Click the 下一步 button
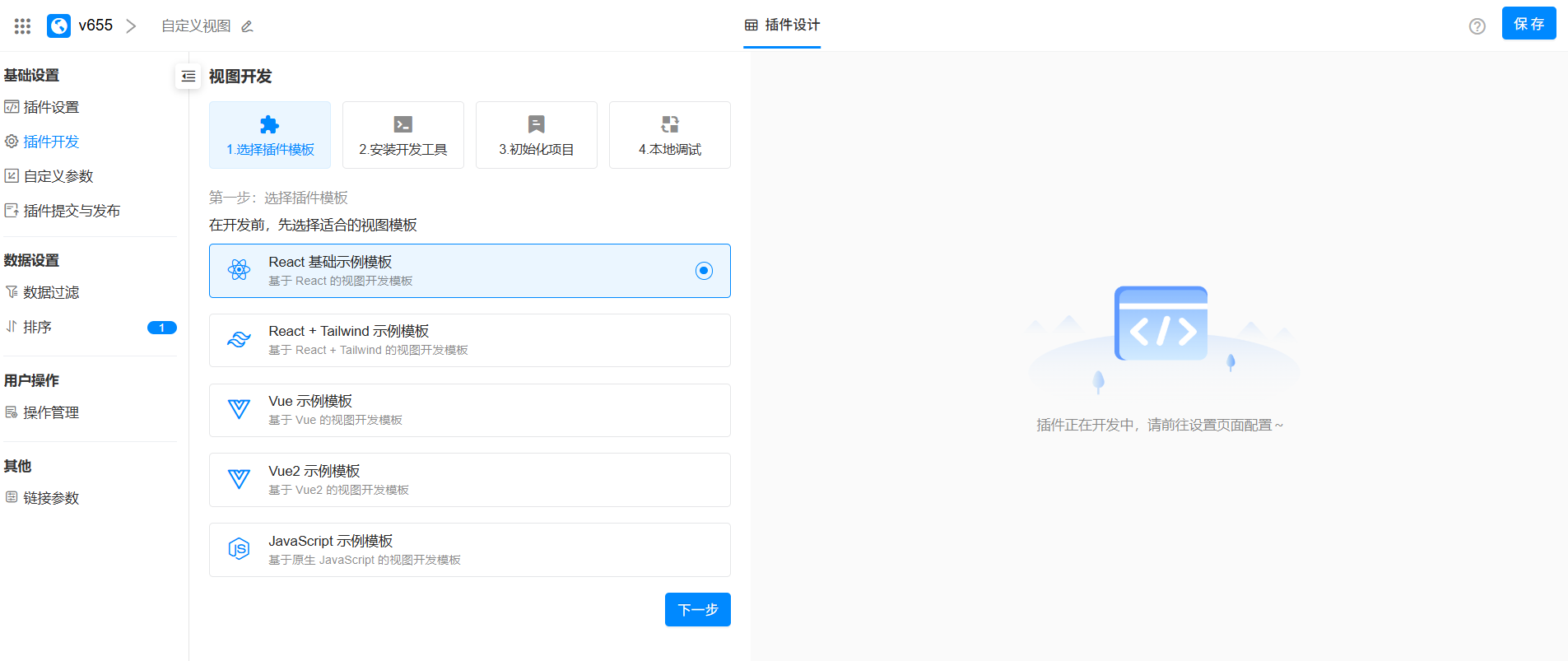This screenshot has width=1568, height=661. (697, 609)
